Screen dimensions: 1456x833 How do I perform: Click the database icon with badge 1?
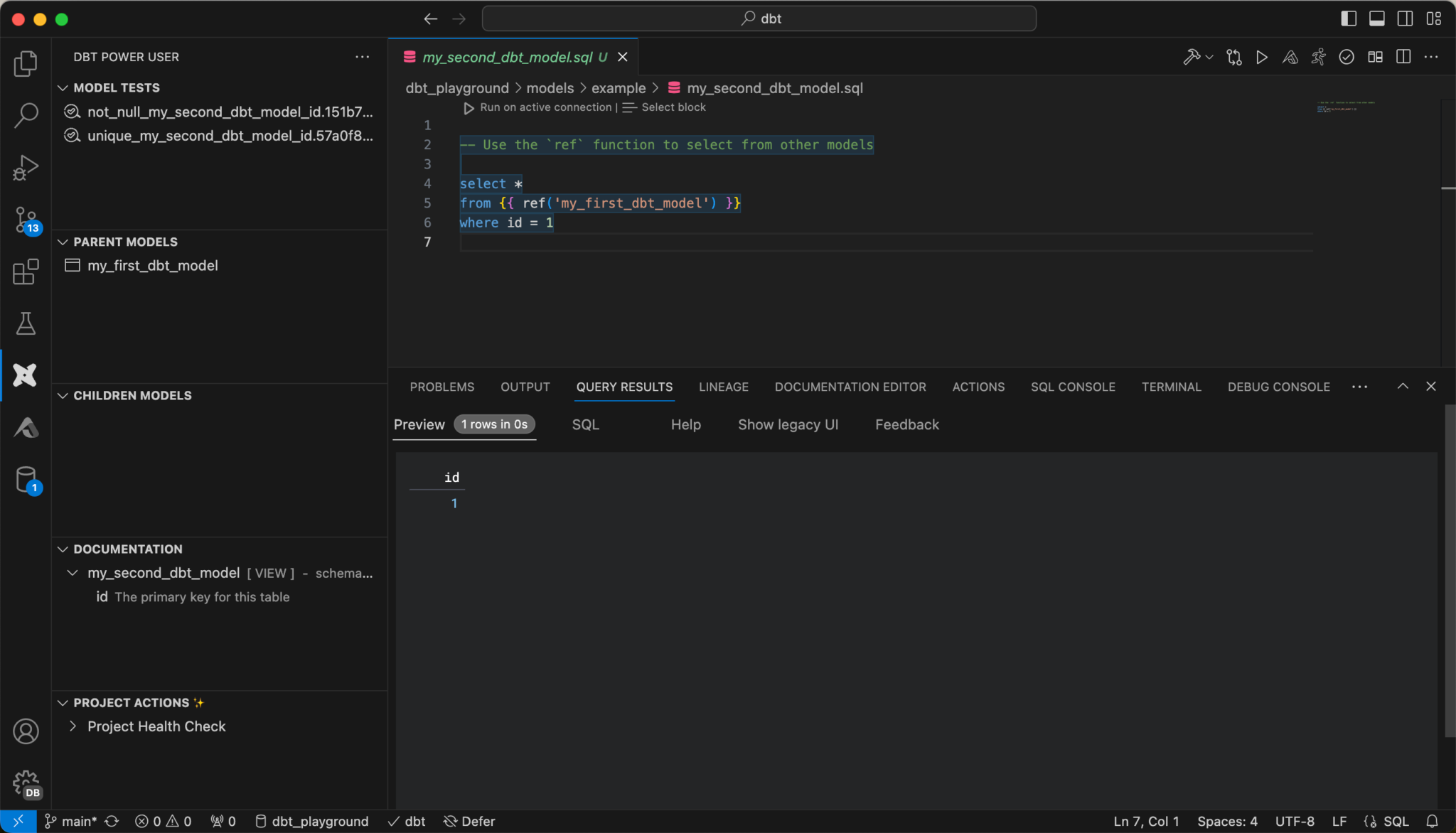26,480
